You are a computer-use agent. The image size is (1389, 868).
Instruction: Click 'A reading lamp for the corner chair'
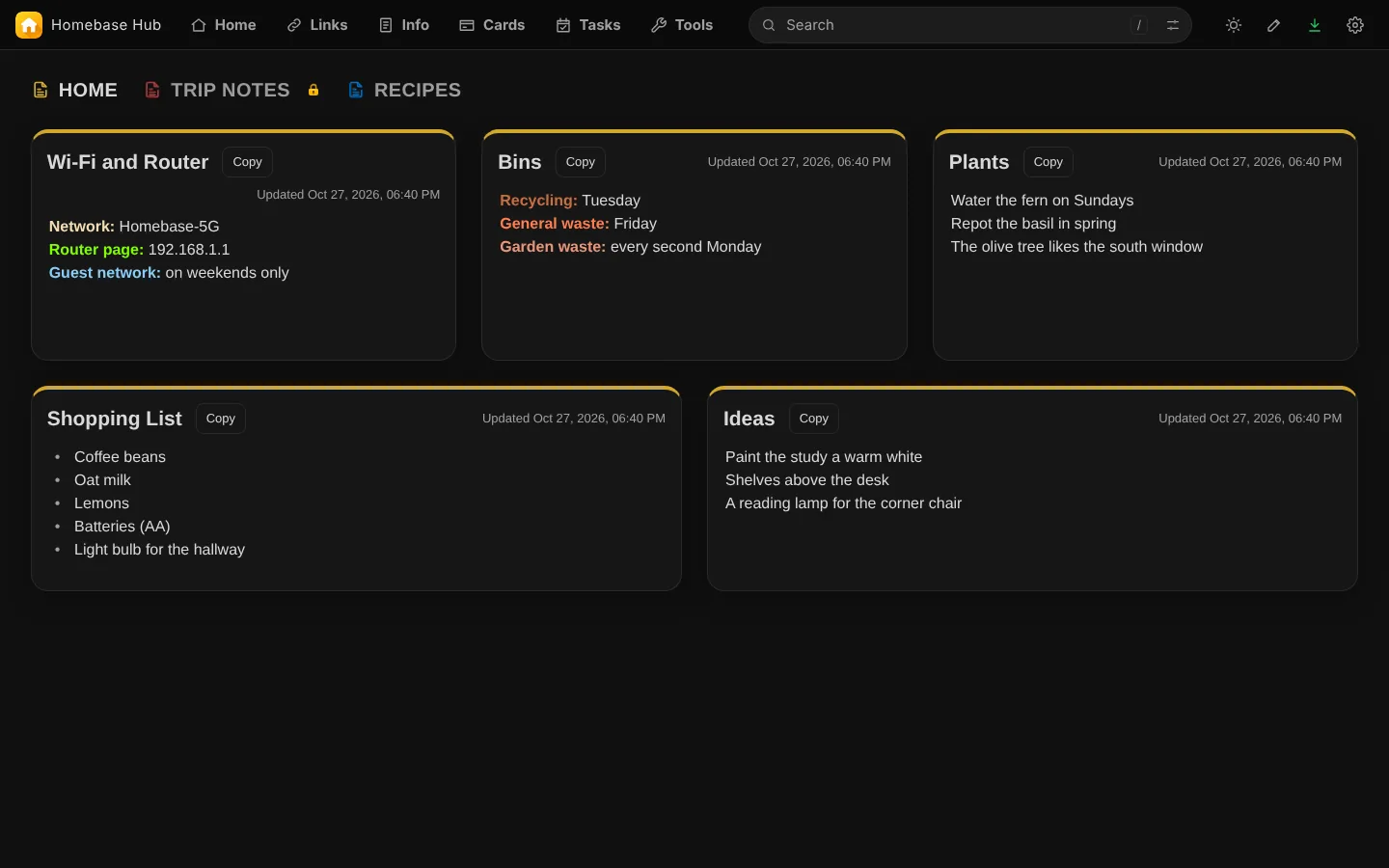click(x=844, y=503)
